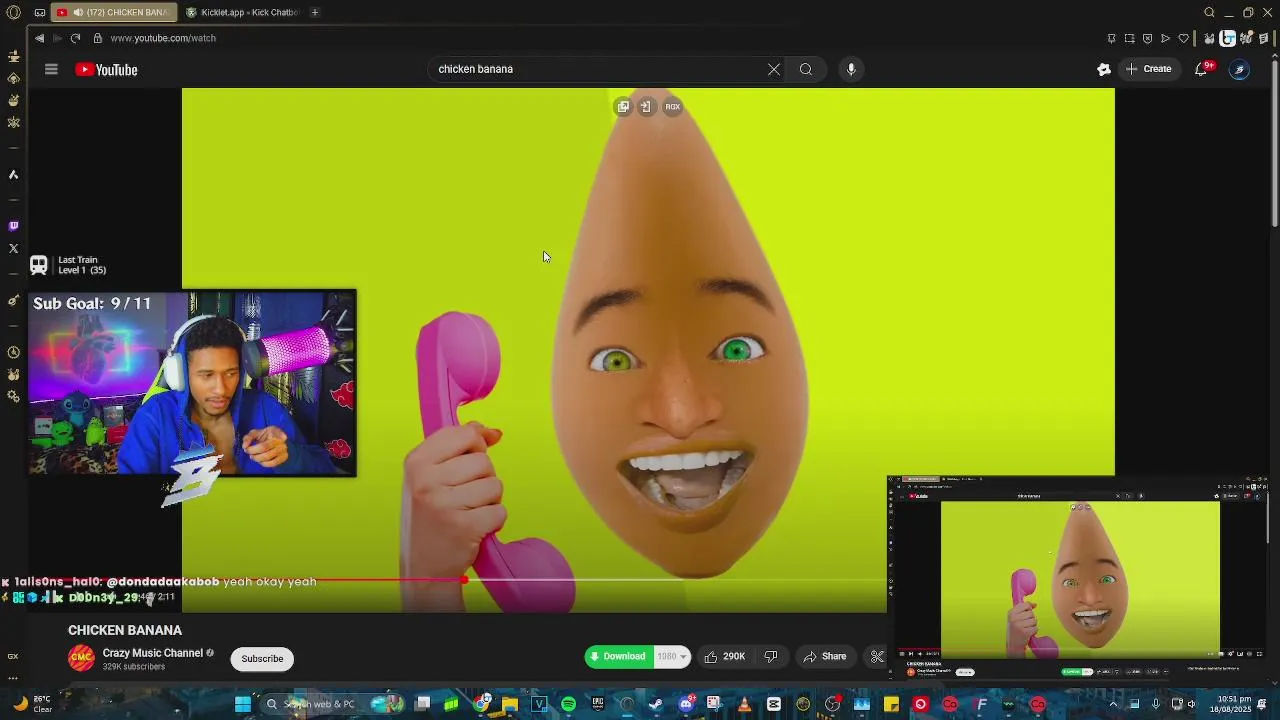
Task: Open Steam from the taskbar
Action: click(655, 704)
